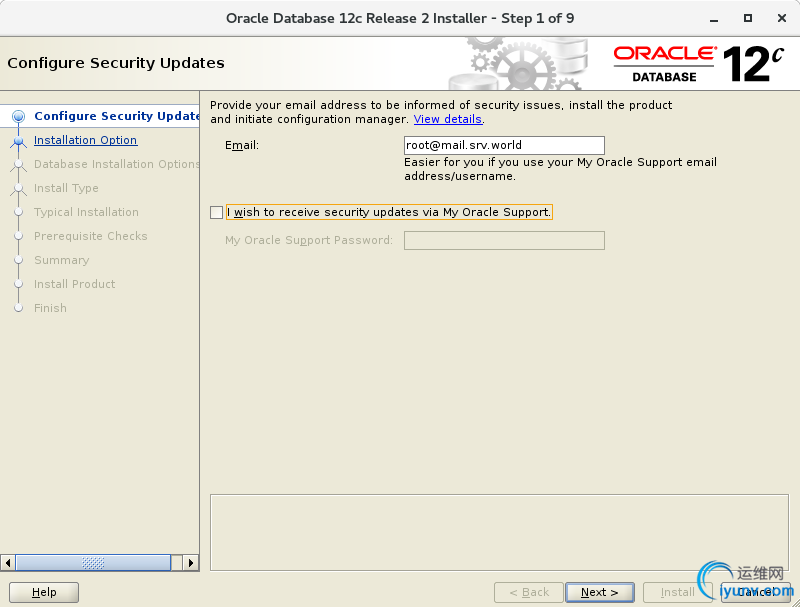Click the Install Product step bullet icon
This screenshot has height=607, width=800.
pyautogui.click(x=18, y=284)
